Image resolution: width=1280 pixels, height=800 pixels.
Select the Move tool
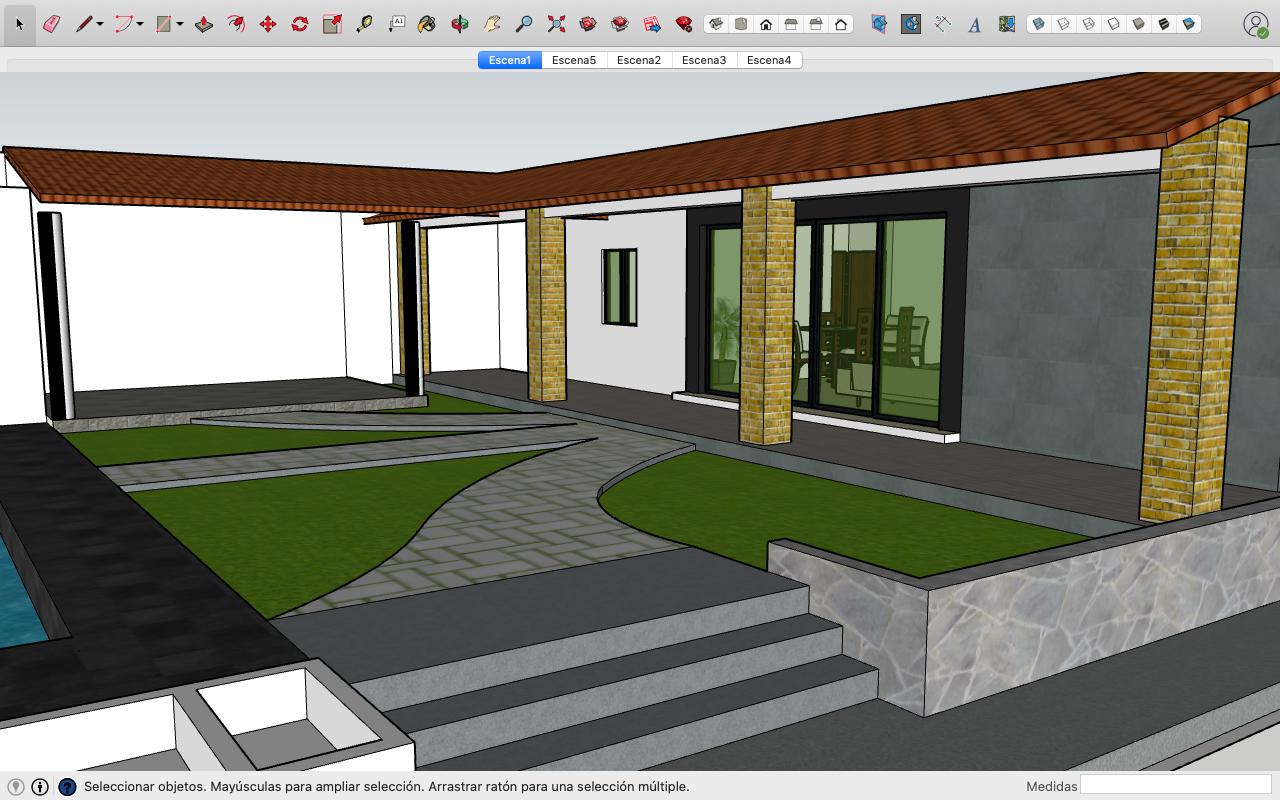coord(268,24)
